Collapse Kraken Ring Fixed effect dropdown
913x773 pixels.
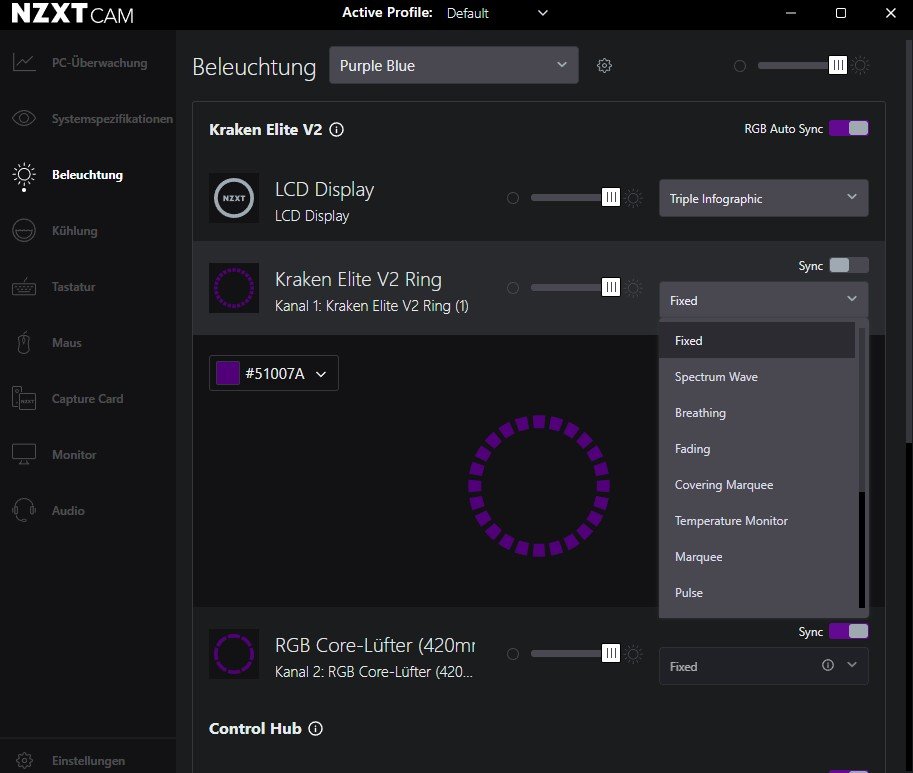tap(763, 300)
